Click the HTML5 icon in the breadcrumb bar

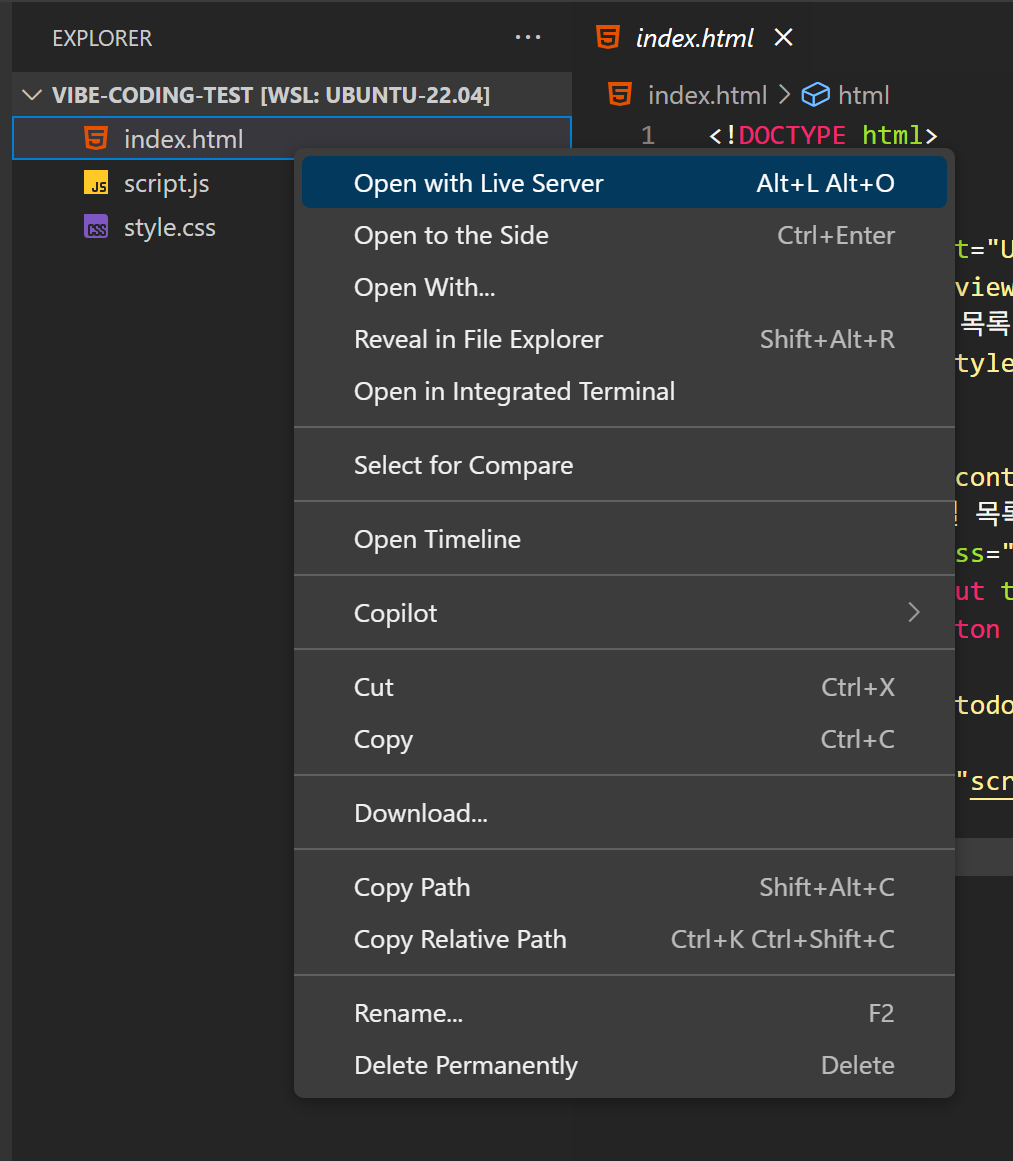coord(620,95)
